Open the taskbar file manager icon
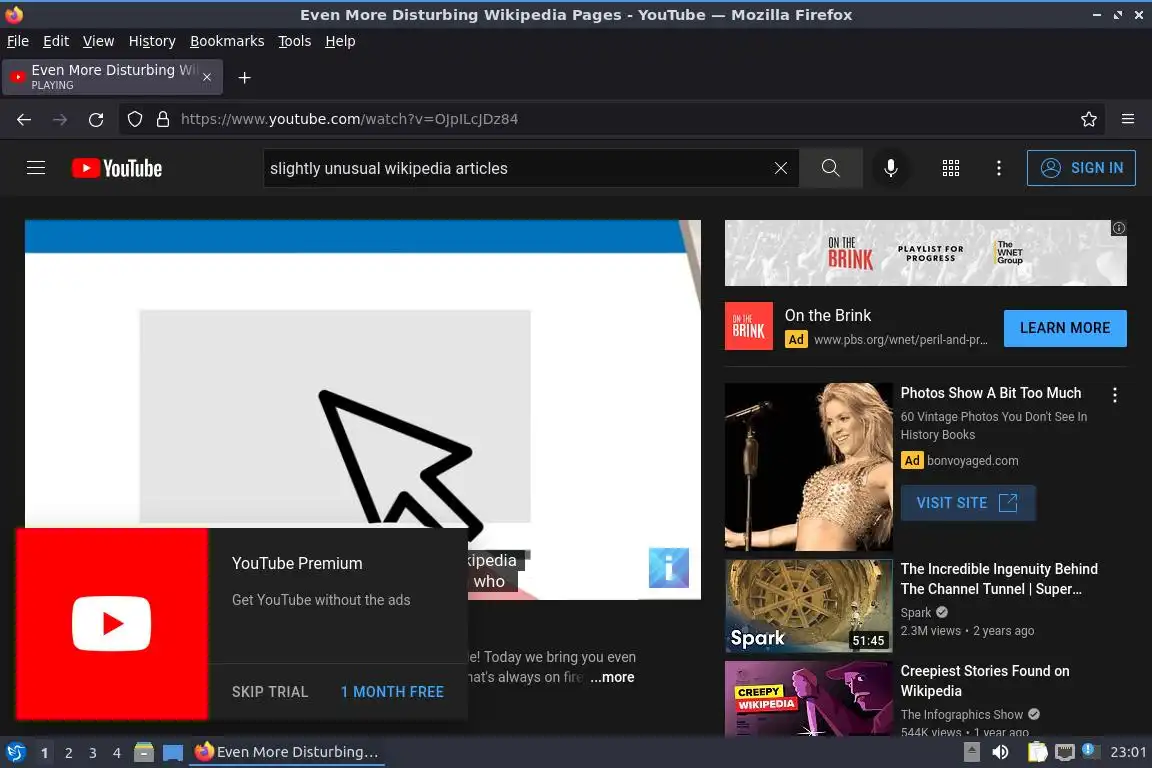 (x=144, y=752)
